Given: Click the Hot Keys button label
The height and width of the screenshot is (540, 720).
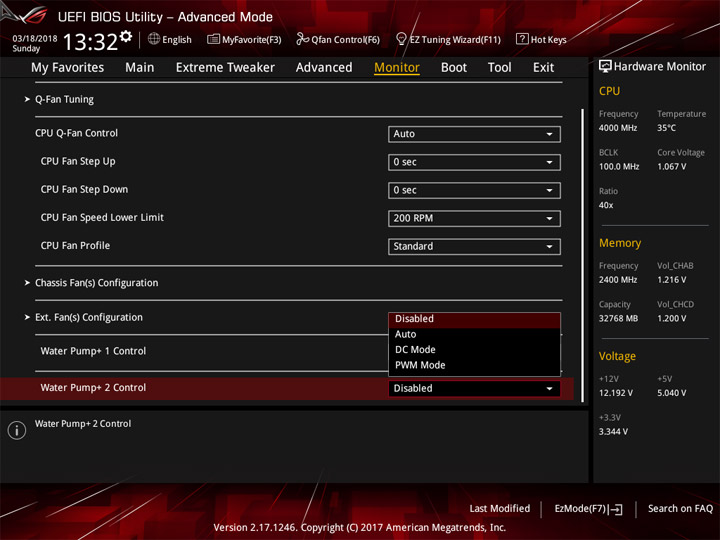Looking at the screenshot, I should pos(549,39).
